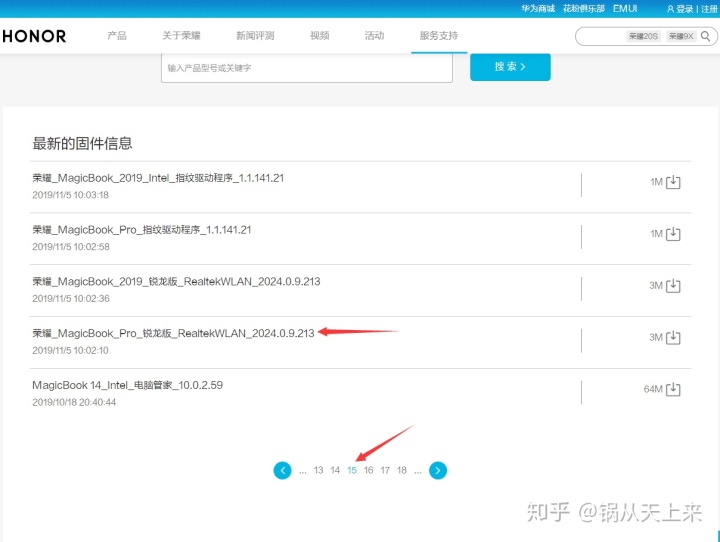This screenshot has height=542, width=720.
Task: Open the 产品 menu
Action: point(117,35)
